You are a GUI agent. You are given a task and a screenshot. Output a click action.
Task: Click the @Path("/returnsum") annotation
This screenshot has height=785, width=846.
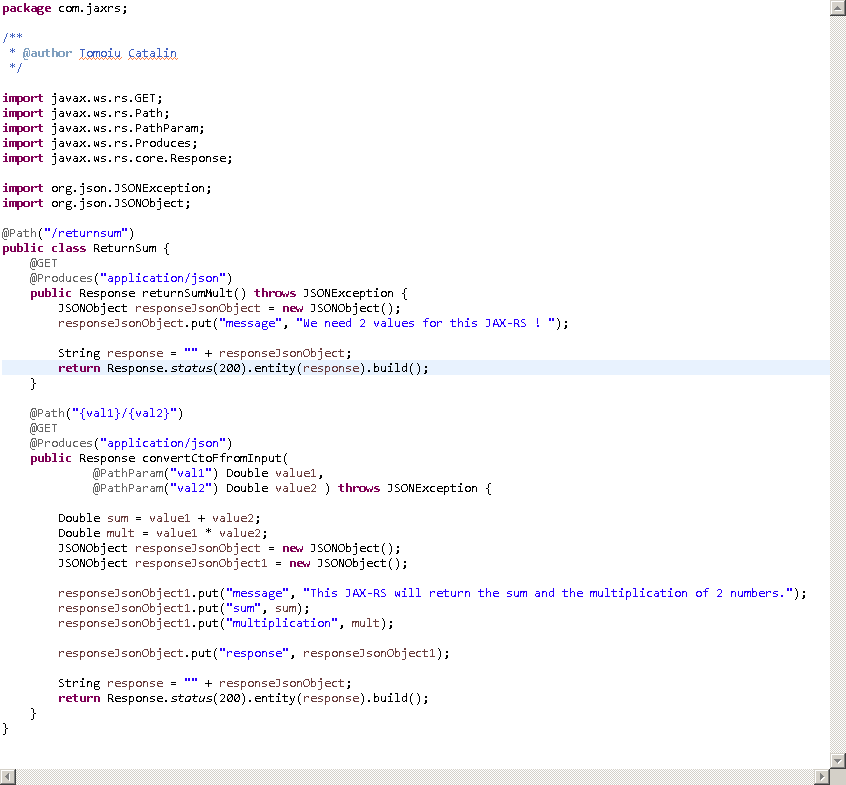coord(68,233)
